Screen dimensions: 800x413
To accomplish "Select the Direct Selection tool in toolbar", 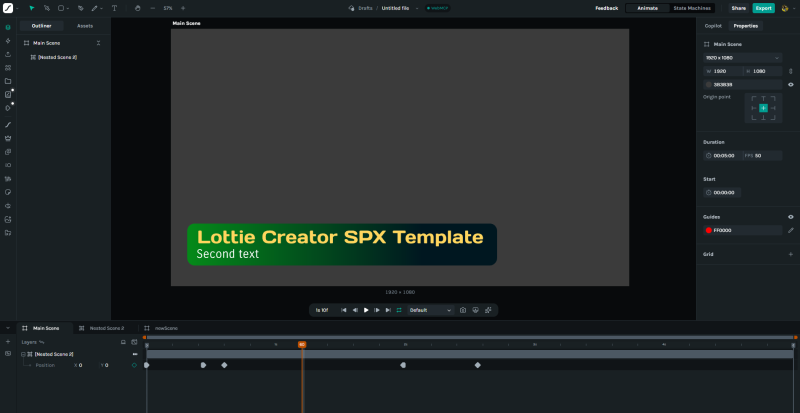I will (x=46, y=8).
